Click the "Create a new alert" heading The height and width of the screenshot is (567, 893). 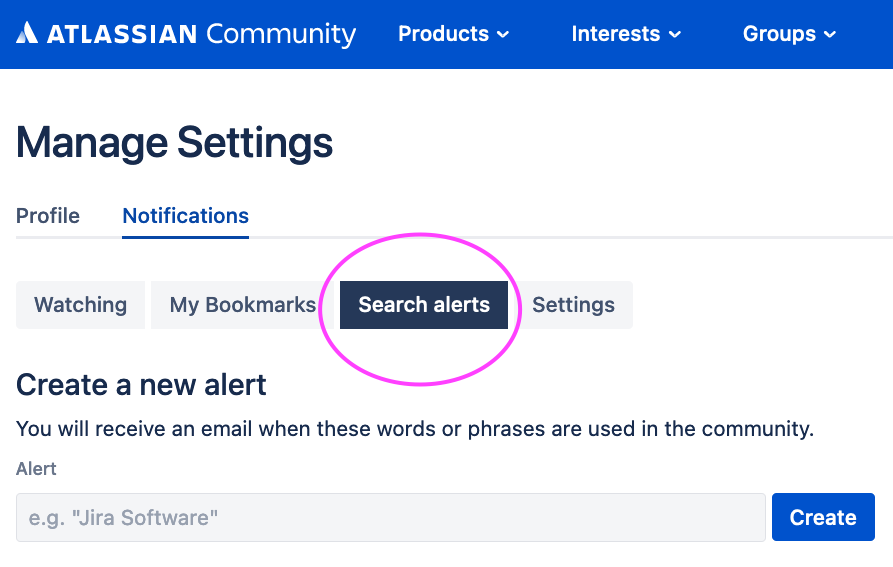click(141, 385)
